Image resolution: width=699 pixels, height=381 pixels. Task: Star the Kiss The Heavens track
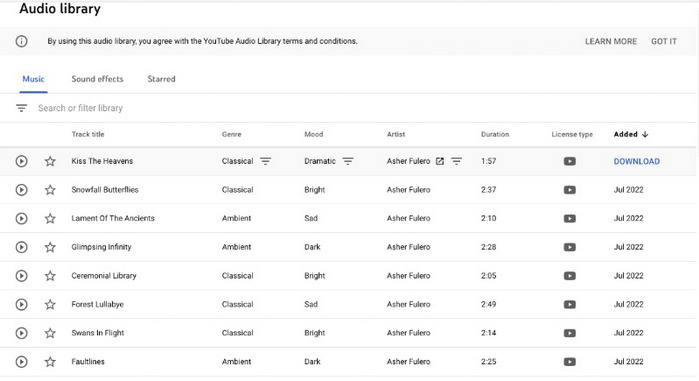[50, 161]
